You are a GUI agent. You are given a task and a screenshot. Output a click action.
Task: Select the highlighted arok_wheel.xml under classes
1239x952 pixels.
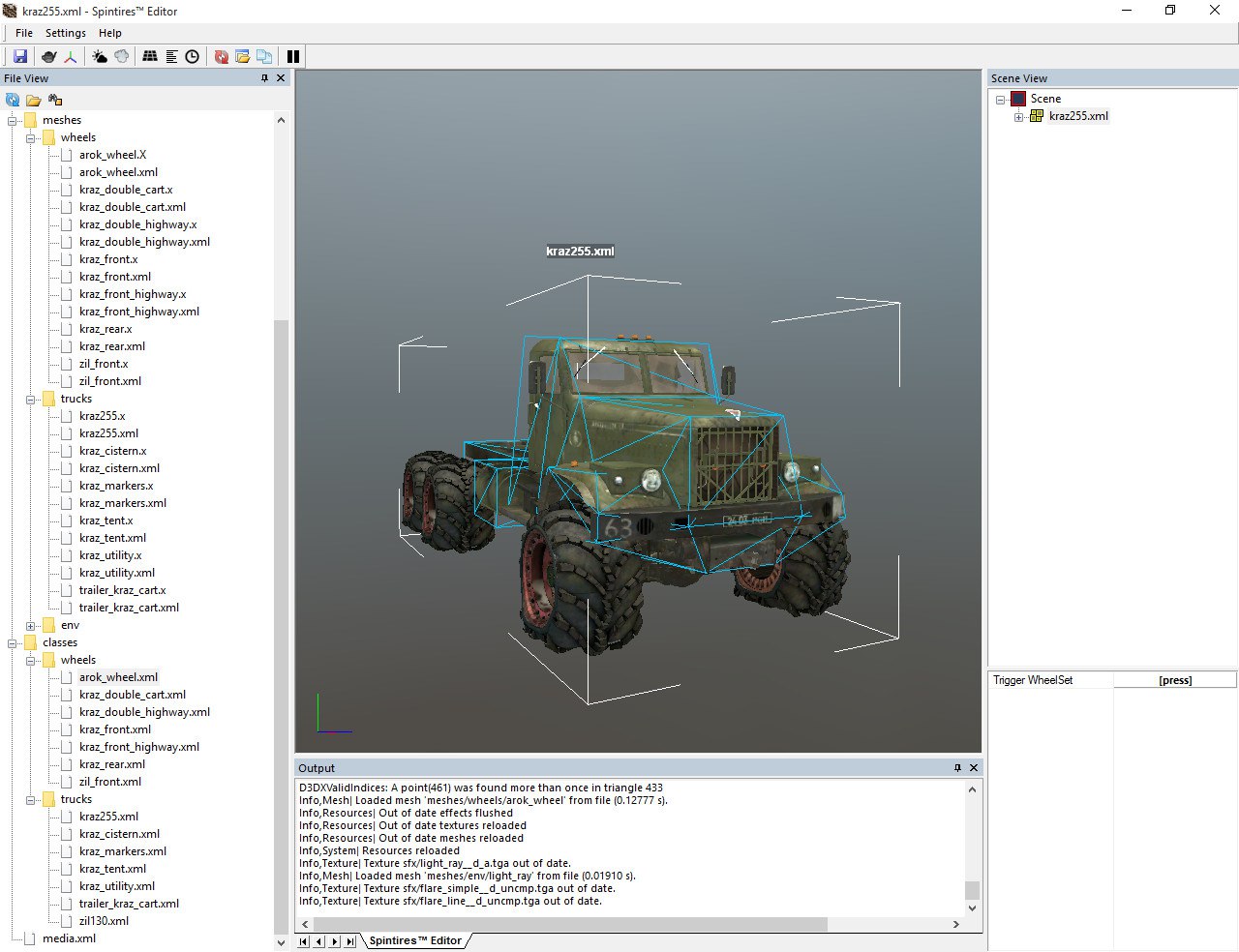point(118,677)
